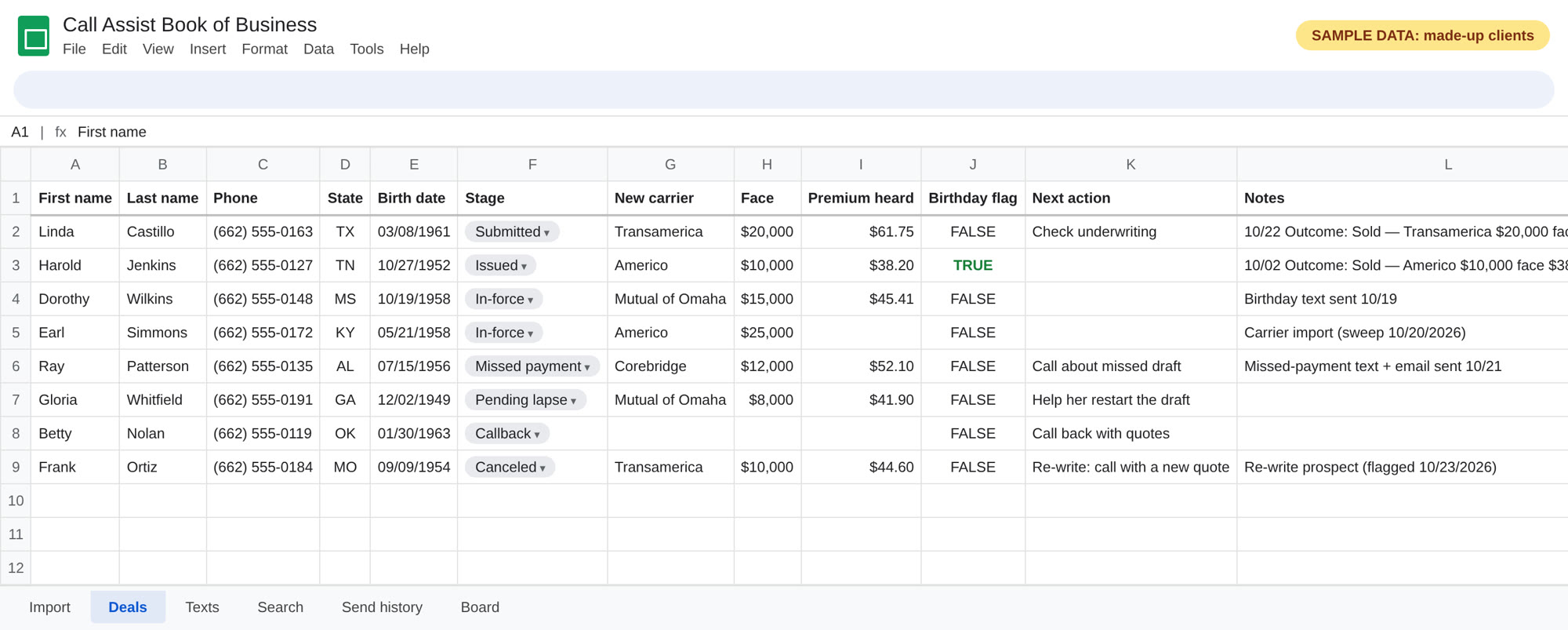The width and height of the screenshot is (1568, 630).
Task: Open the Data menu
Action: [319, 49]
